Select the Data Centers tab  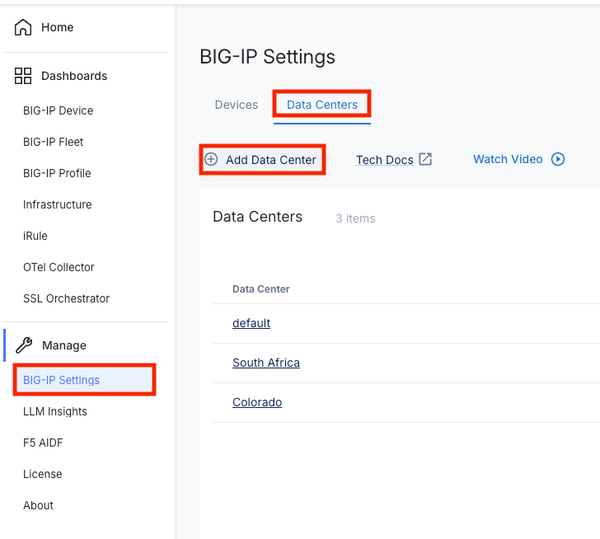322,105
